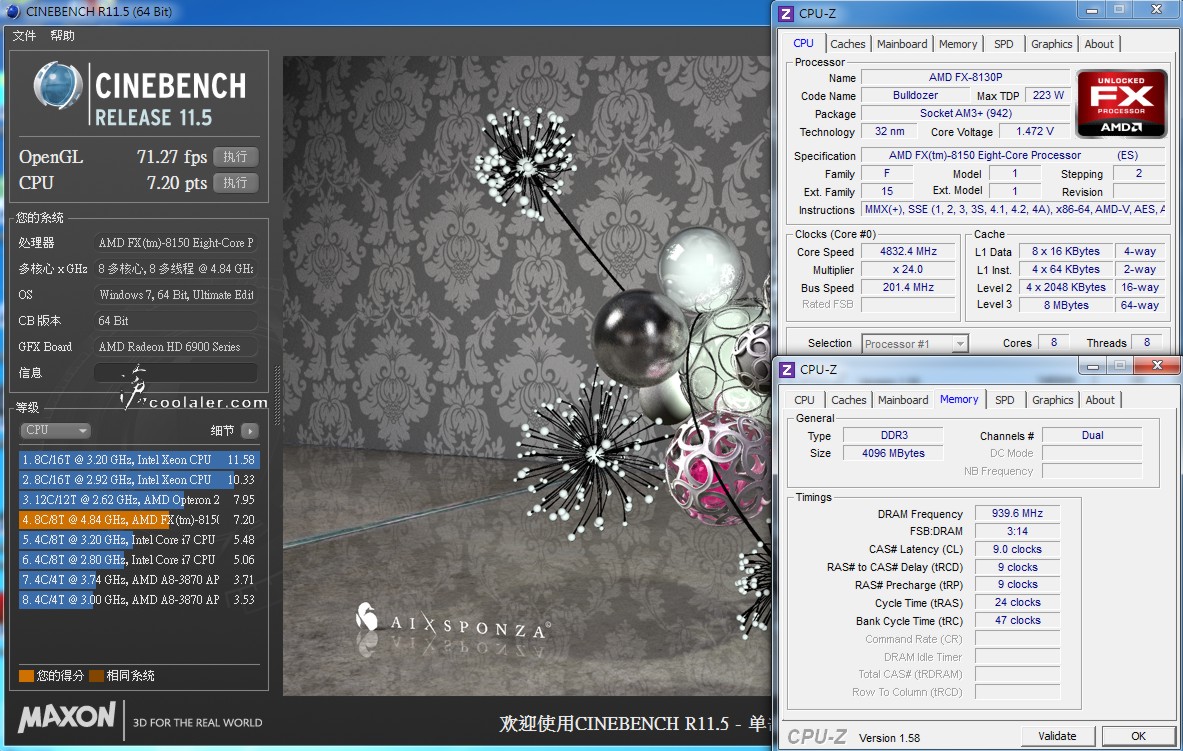Click the Core Voltage 1.472 V value
Image resolution: width=1183 pixels, height=751 pixels.
1034,131
